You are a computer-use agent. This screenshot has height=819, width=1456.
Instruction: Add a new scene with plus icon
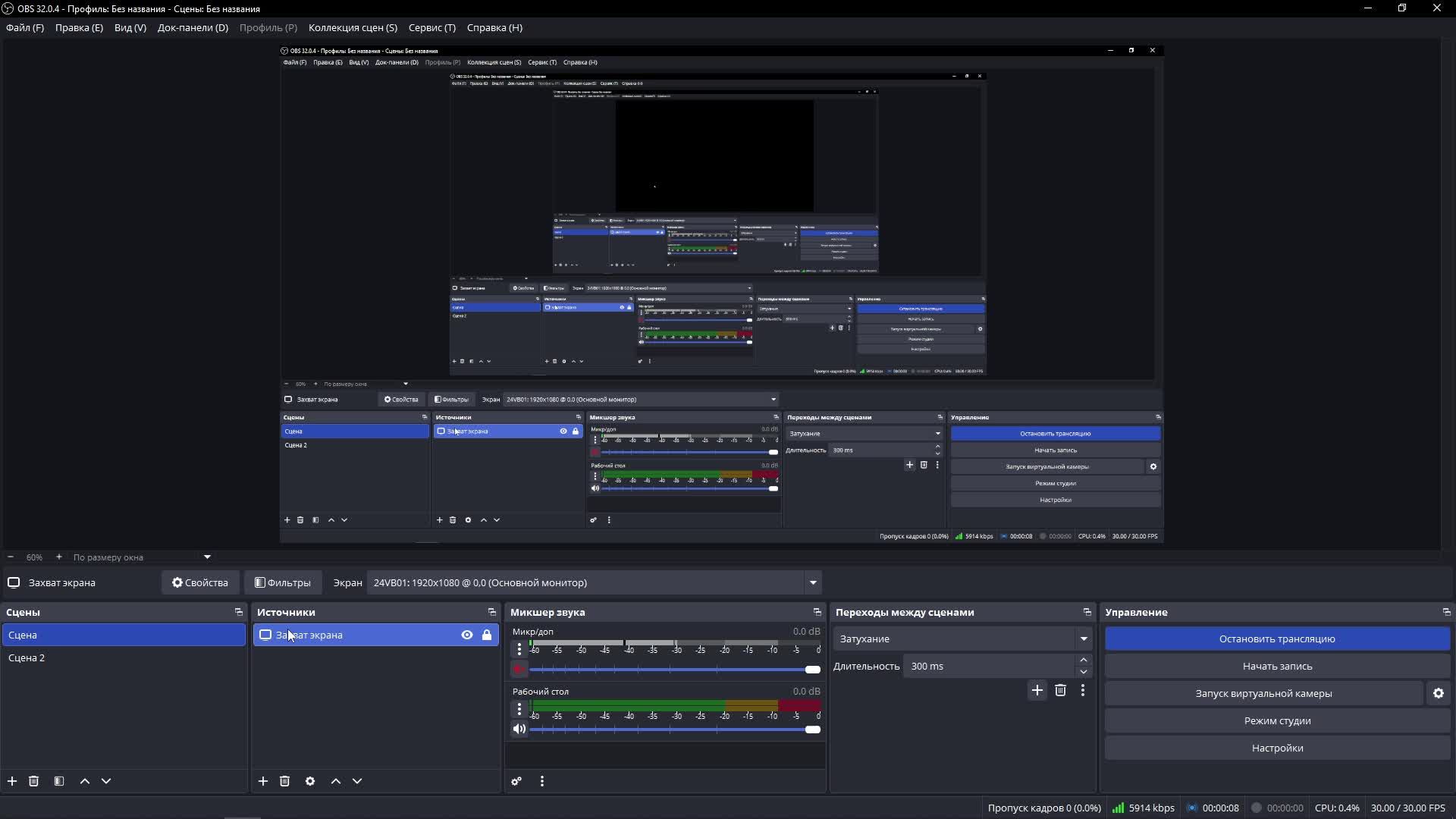(12, 781)
